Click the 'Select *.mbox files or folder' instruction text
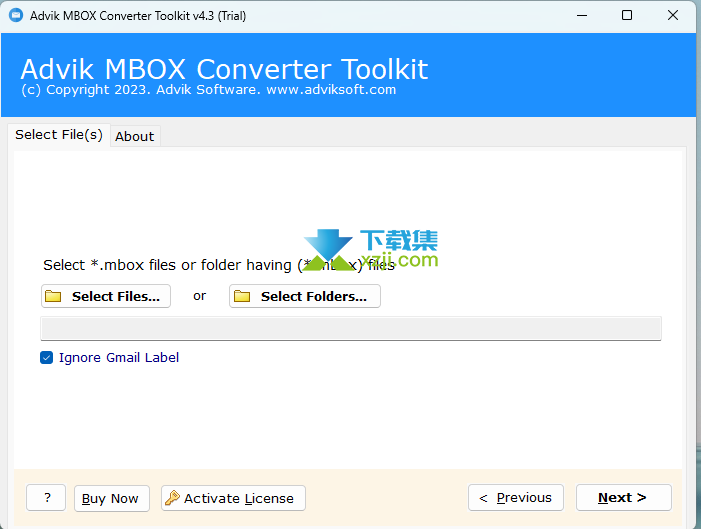 click(219, 265)
